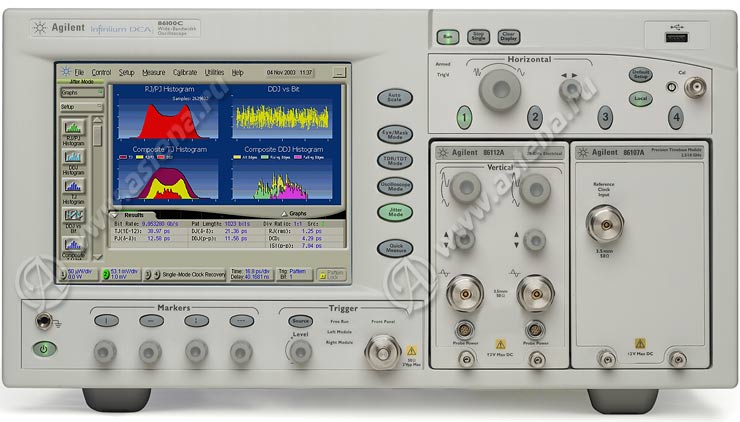The width and height of the screenshot is (740, 422).
Task: Click the ground terminal jack above power button
Action: tap(44, 321)
